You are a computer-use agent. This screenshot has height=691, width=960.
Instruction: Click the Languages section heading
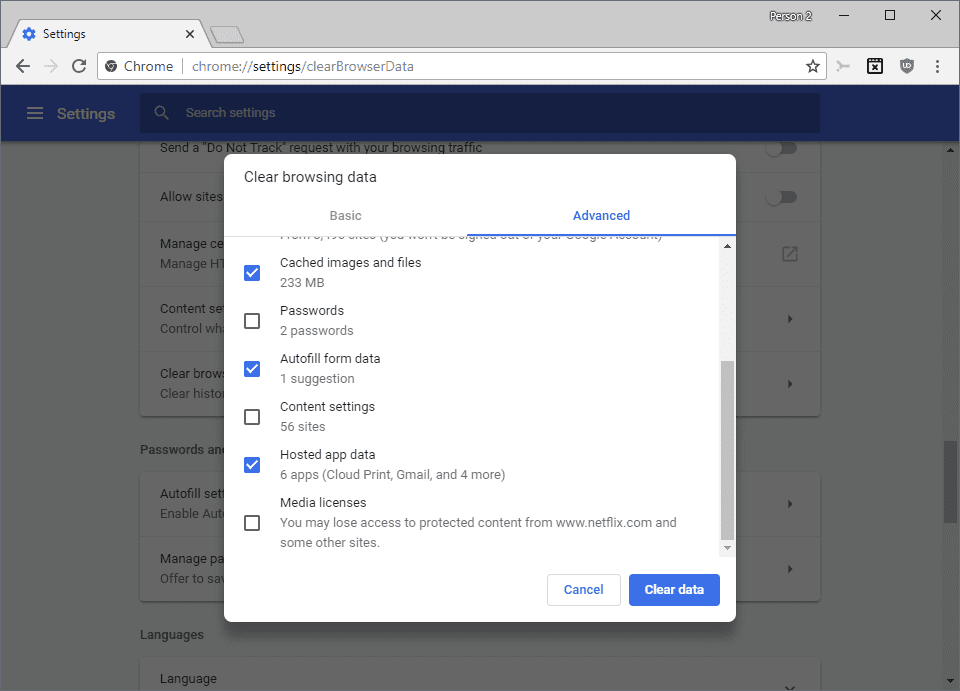pyautogui.click(x=172, y=635)
